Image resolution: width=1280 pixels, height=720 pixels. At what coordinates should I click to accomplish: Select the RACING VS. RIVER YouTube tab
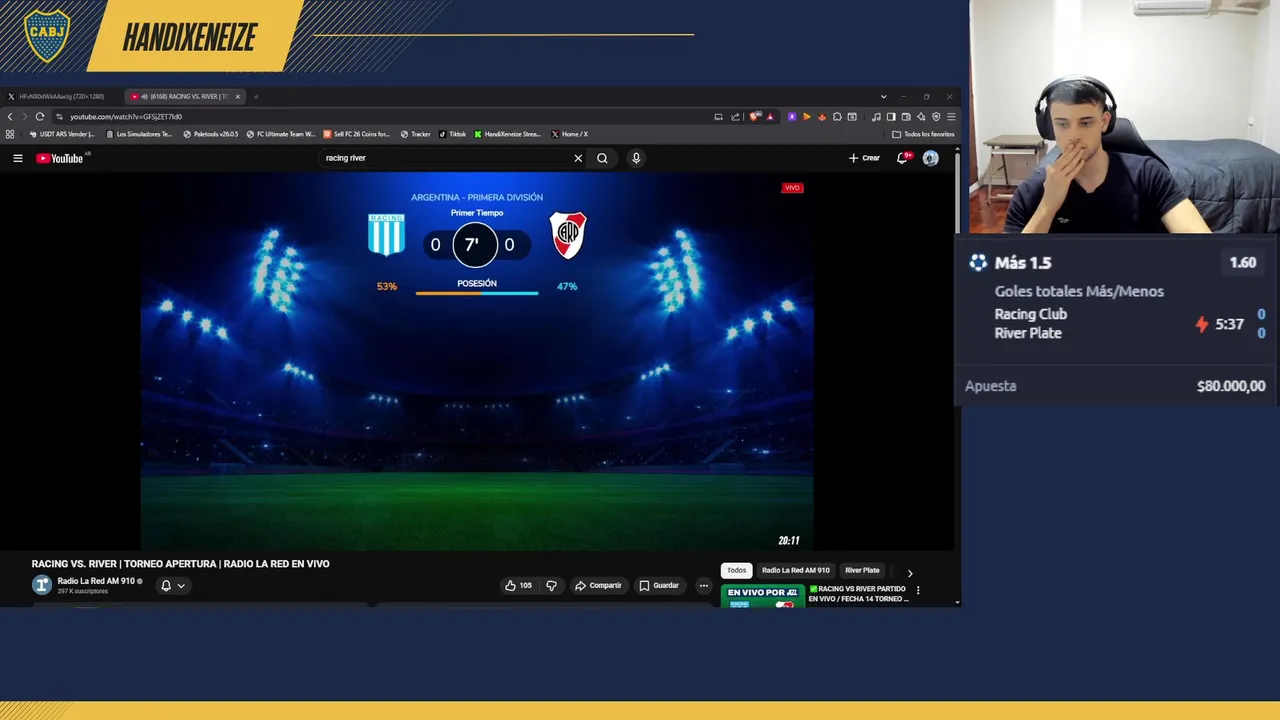(x=185, y=97)
